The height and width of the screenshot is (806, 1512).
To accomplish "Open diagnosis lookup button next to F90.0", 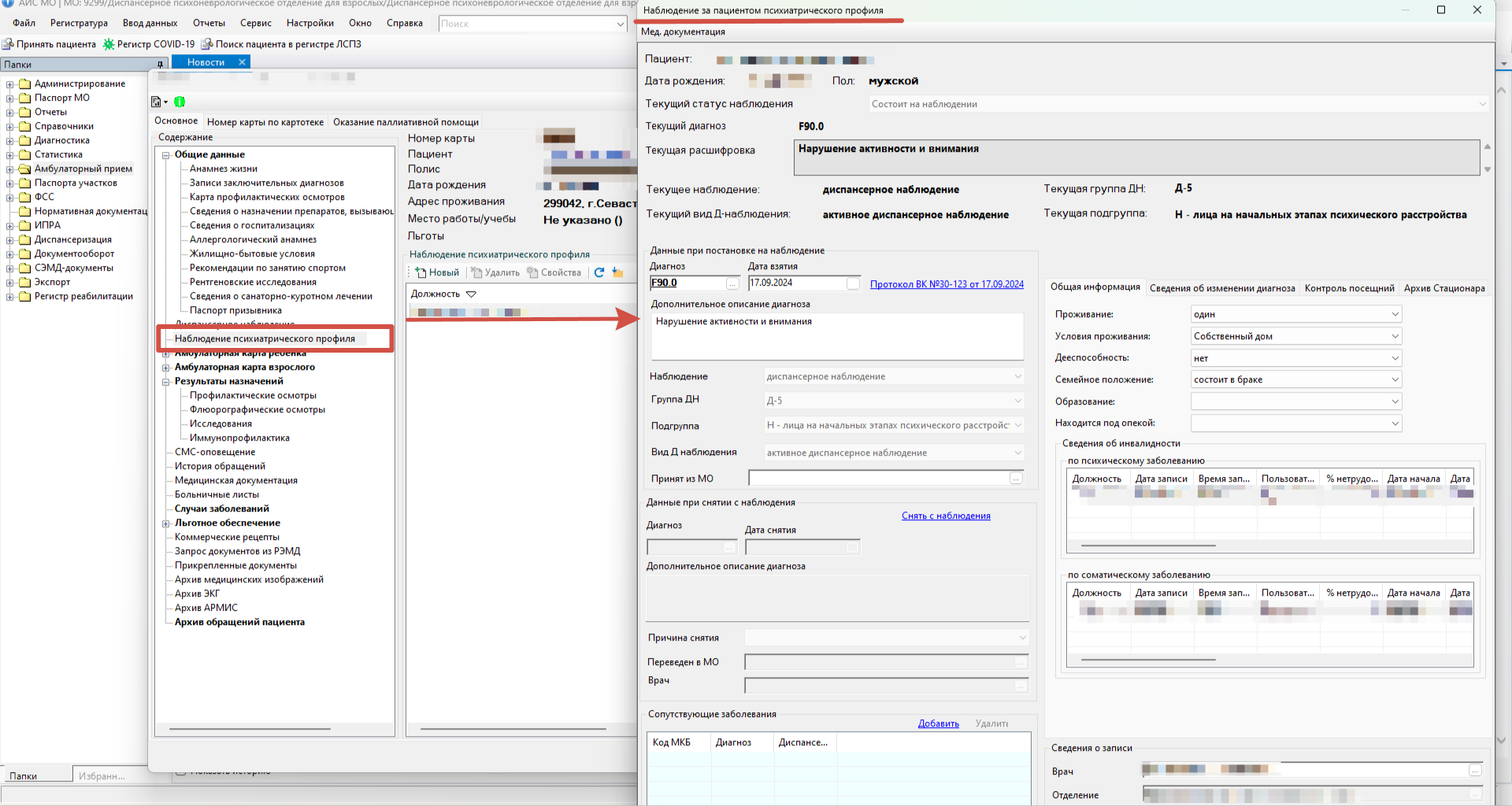I will point(732,283).
